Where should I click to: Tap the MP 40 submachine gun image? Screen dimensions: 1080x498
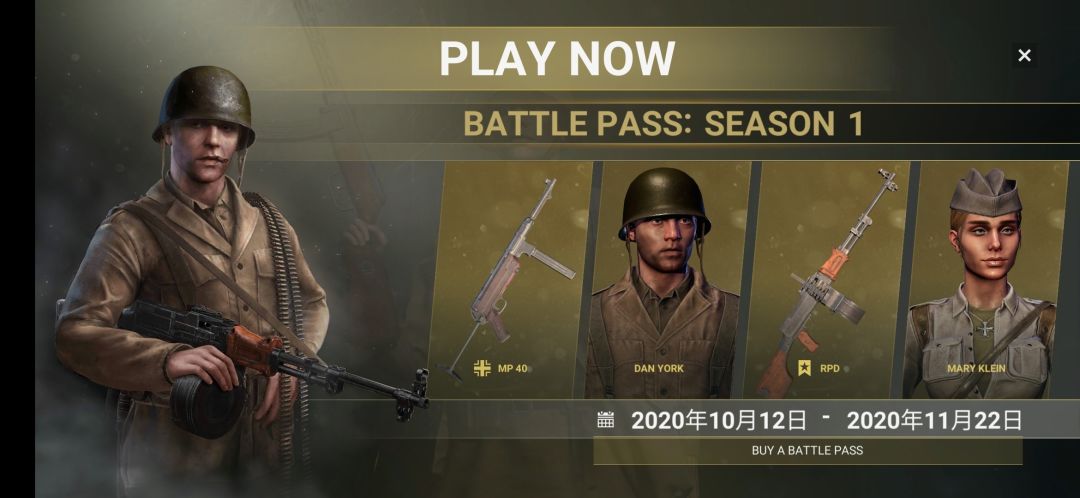513,276
